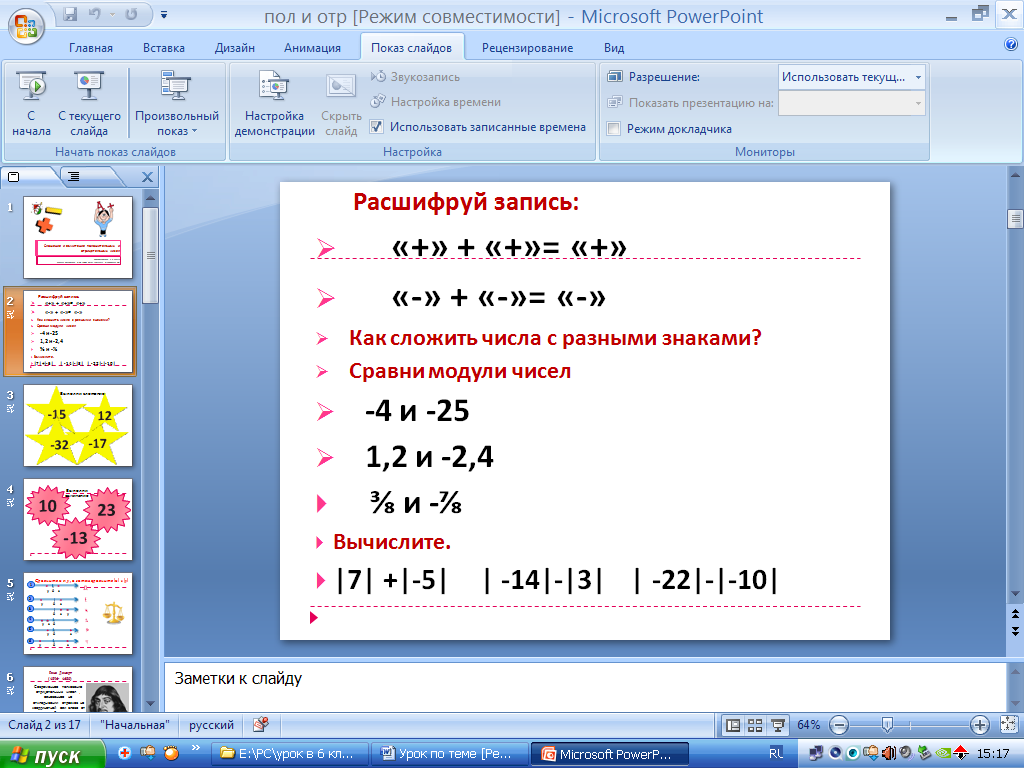The height and width of the screenshot is (768, 1024).
Task: Open taskbar folder 'E:\PC\урок в 6 кл...'
Action: 291,754
